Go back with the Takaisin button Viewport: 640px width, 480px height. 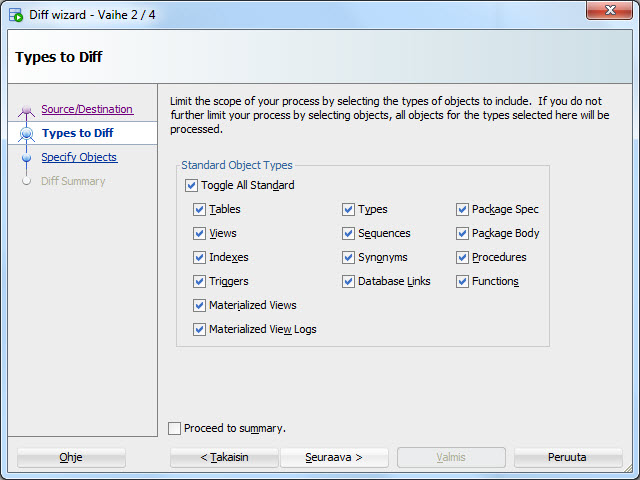224,457
